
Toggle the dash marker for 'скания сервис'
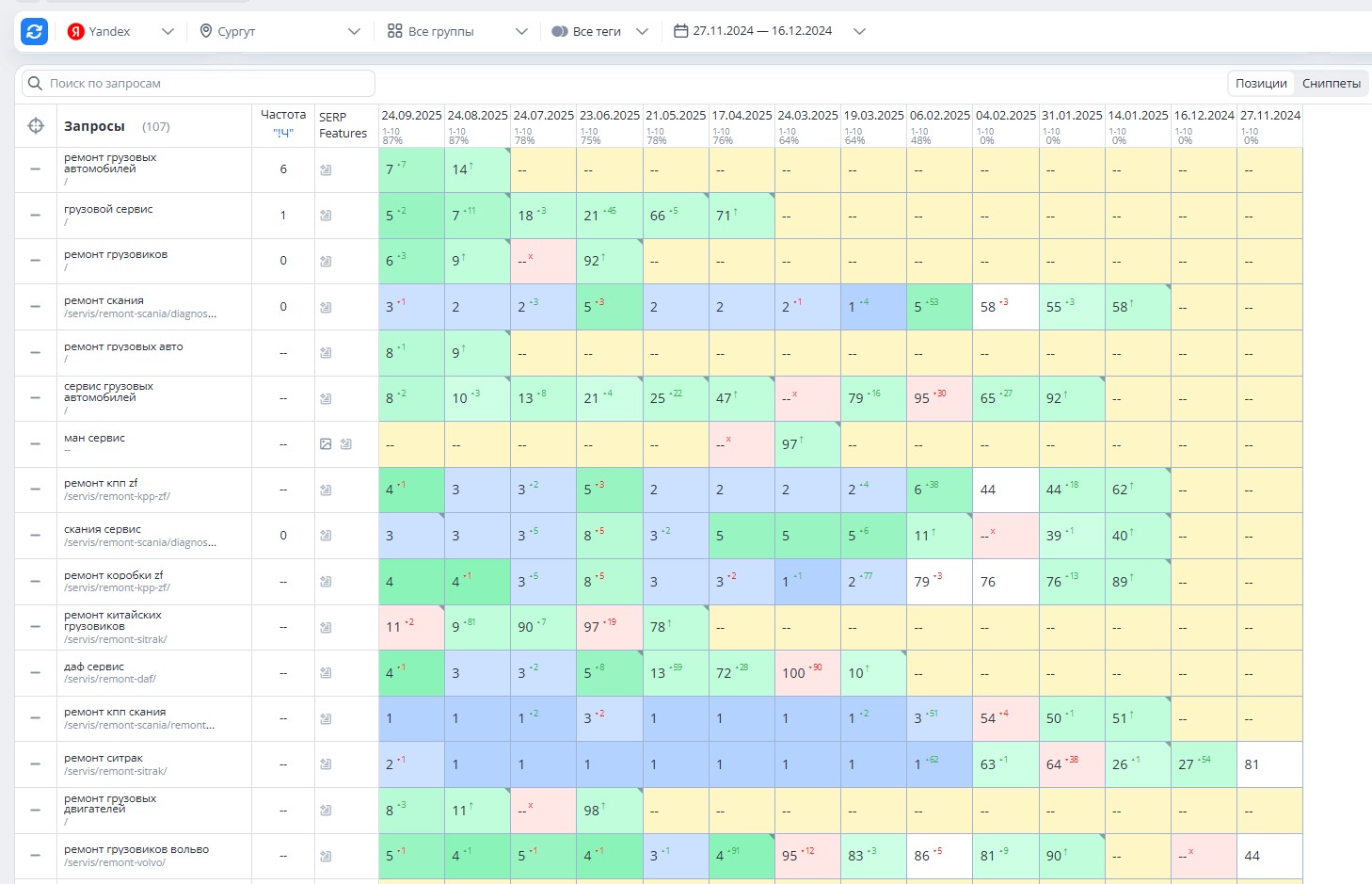click(36, 536)
